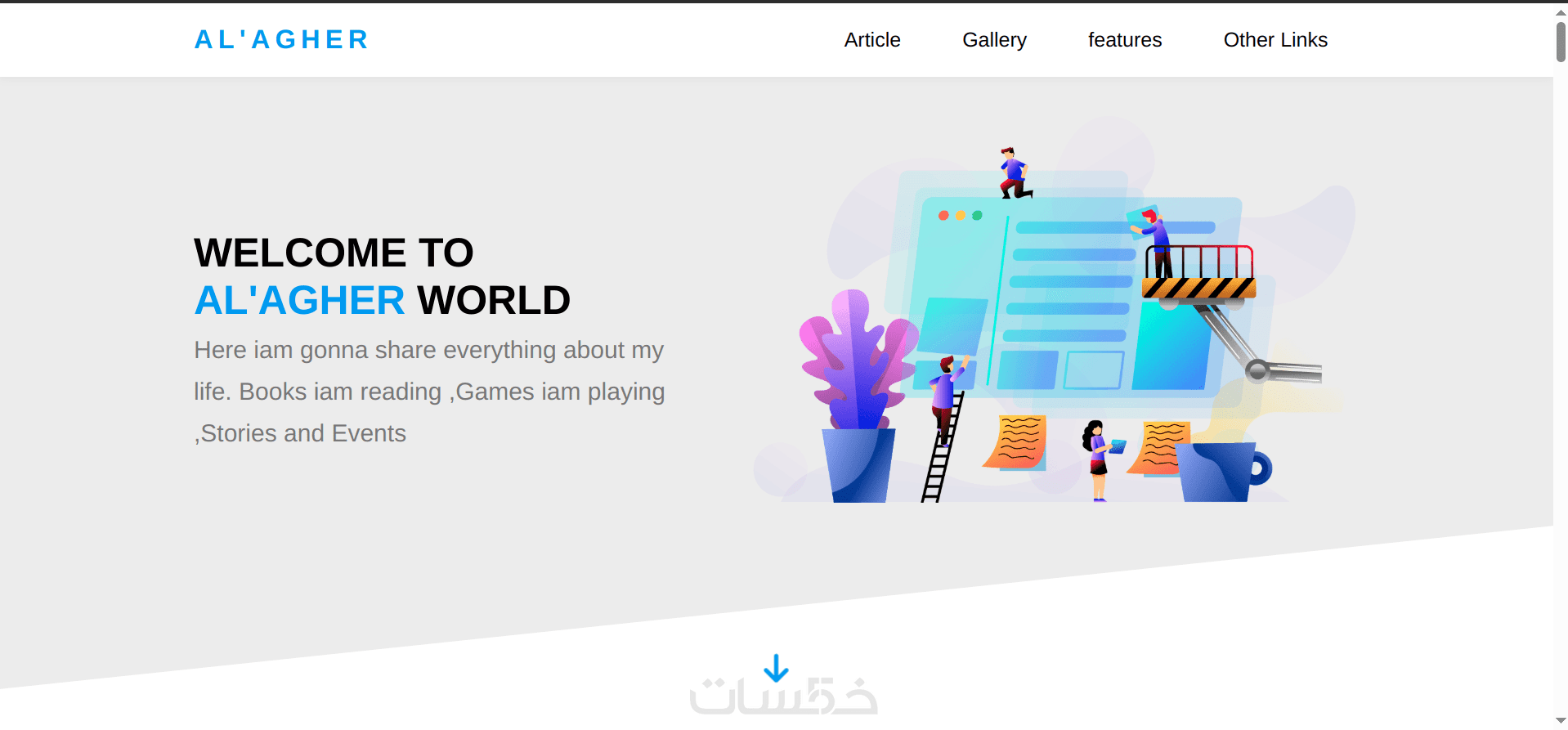This screenshot has height=730, width=1568.
Task: Click the "WELCOME TO" heading text
Action: pos(334,253)
